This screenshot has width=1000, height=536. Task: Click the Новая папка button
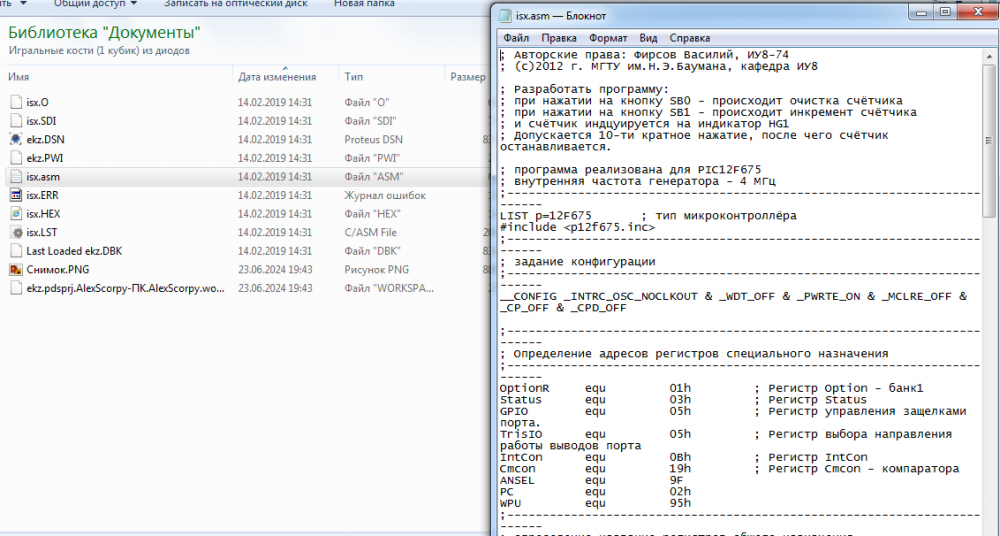362,4
